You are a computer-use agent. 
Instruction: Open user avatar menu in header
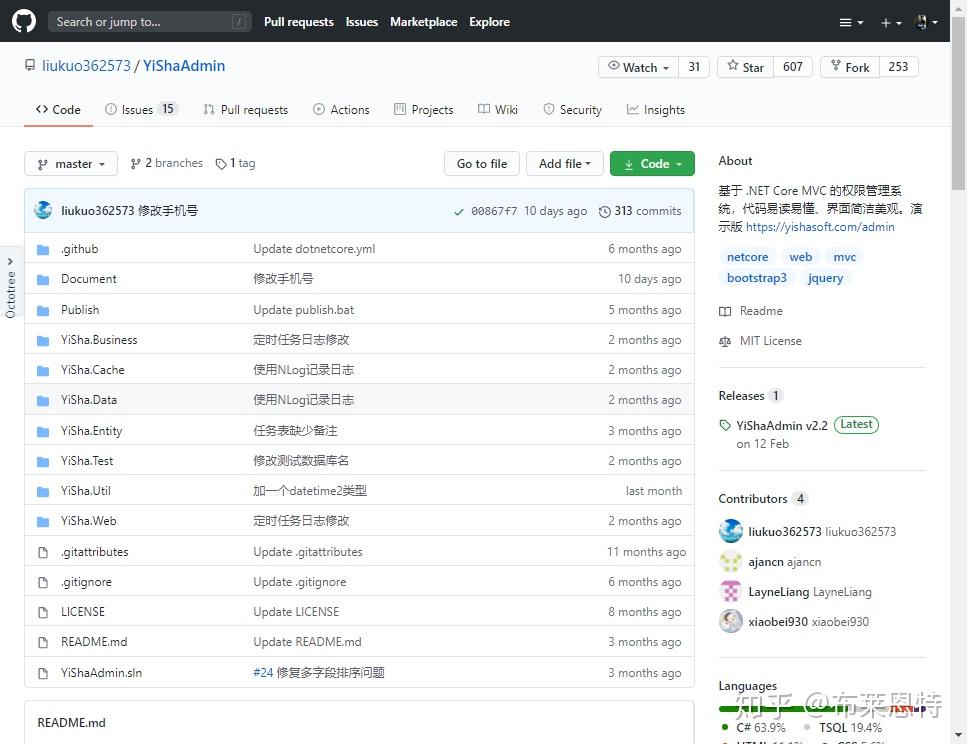point(926,22)
